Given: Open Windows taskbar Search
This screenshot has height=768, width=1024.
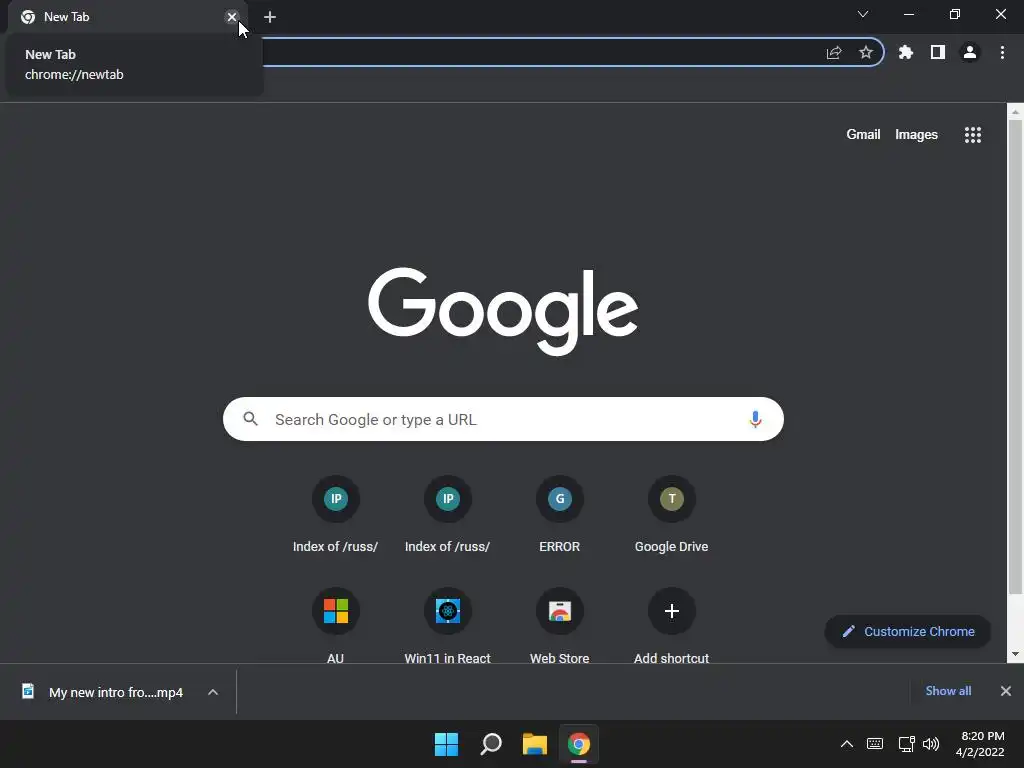Looking at the screenshot, I should [490, 744].
